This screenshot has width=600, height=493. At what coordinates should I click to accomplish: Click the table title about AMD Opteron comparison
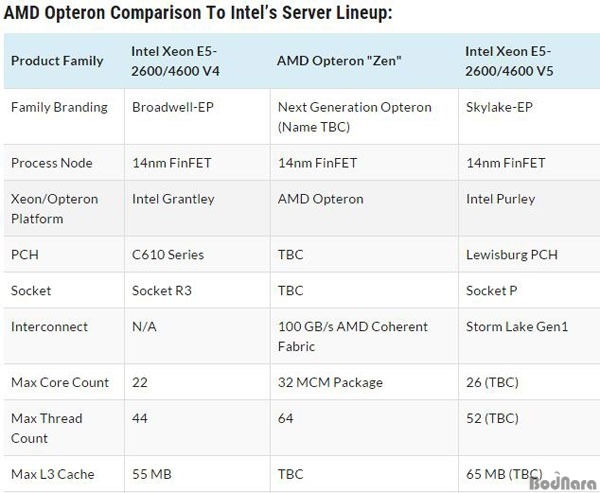pos(198,14)
